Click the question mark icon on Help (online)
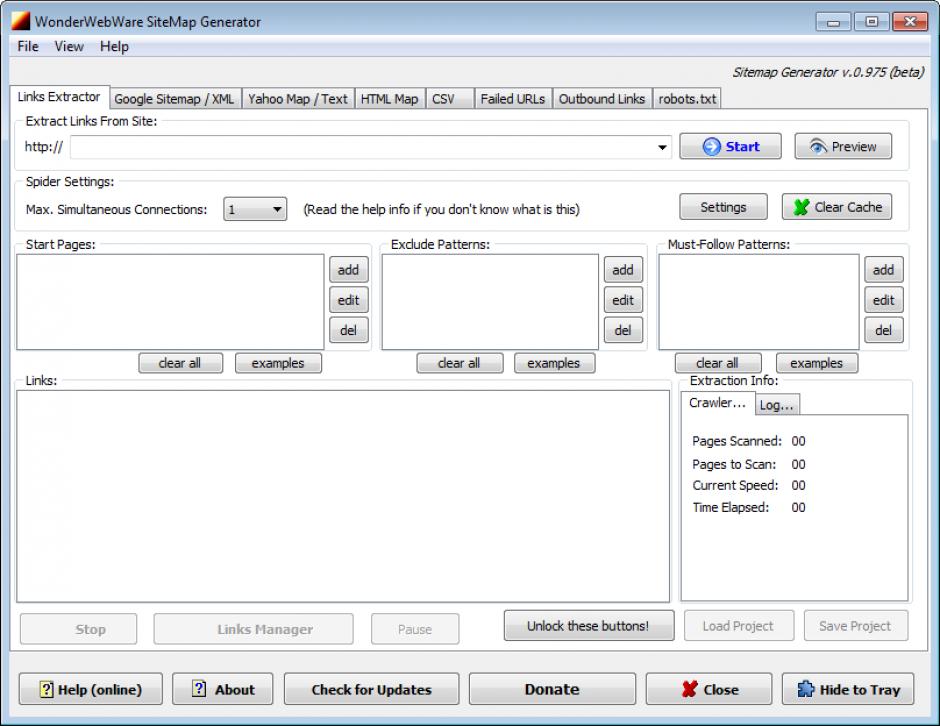The height and width of the screenshot is (726, 940). point(46,689)
